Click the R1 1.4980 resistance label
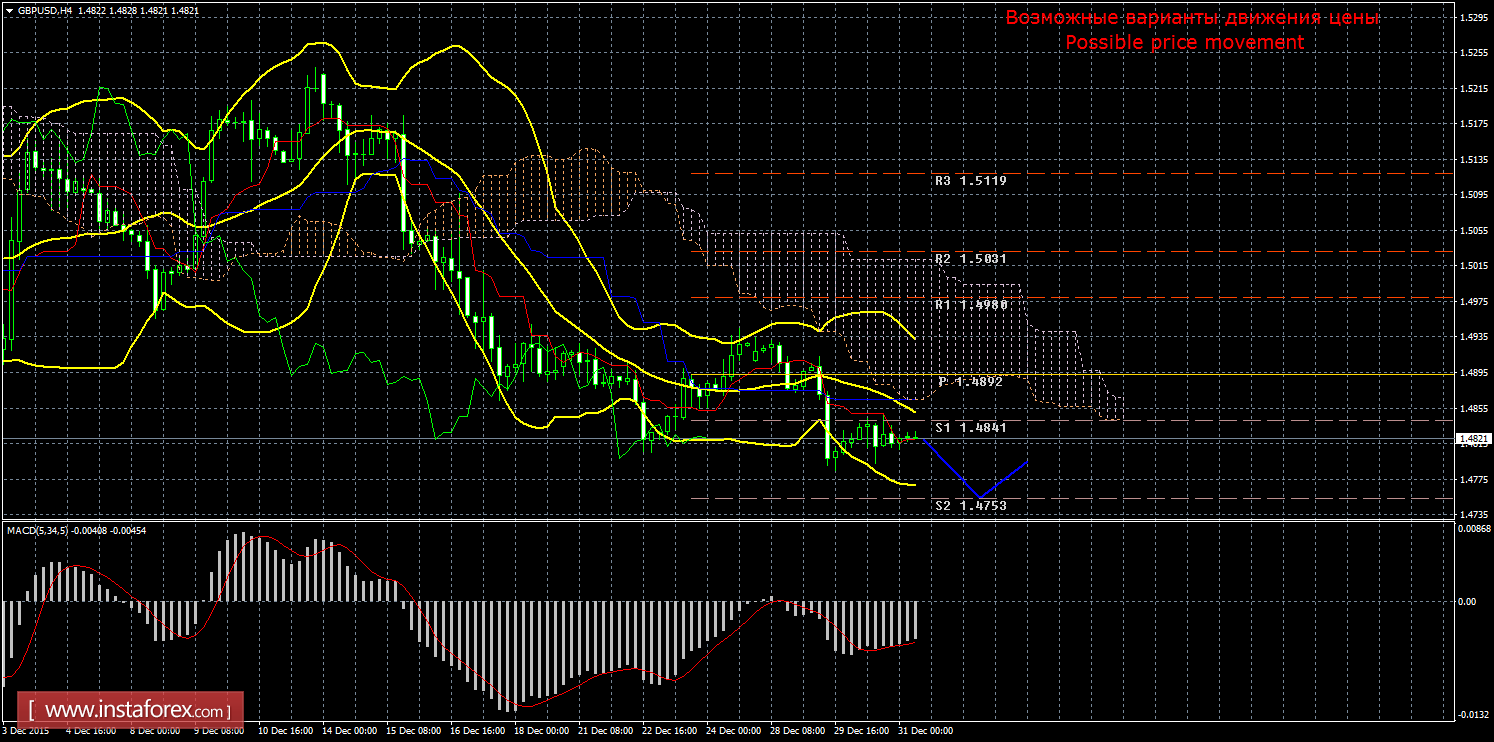The image size is (1494, 742). pyautogui.click(x=970, y=304)
